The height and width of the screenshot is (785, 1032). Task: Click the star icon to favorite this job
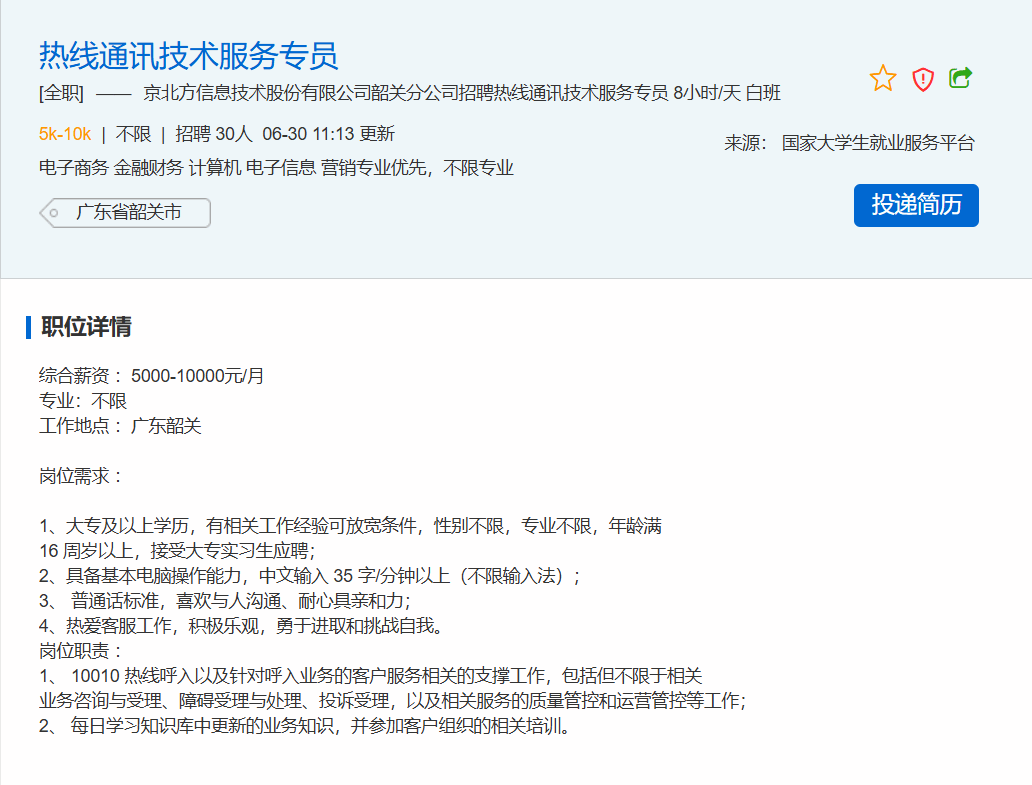[x=883, y=78]
